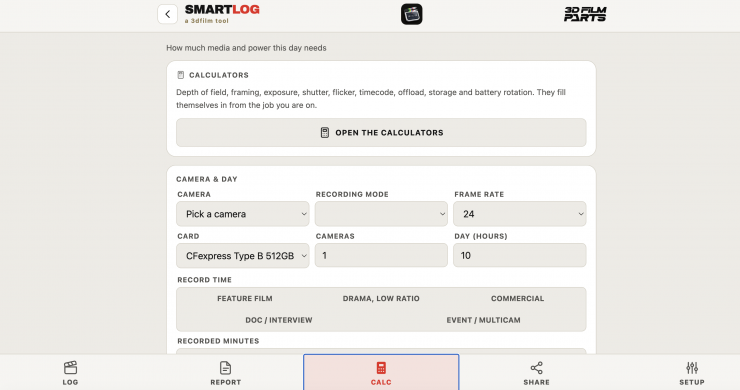
Task: Select the Event / Multicam preset
Action: coord(483,320)
